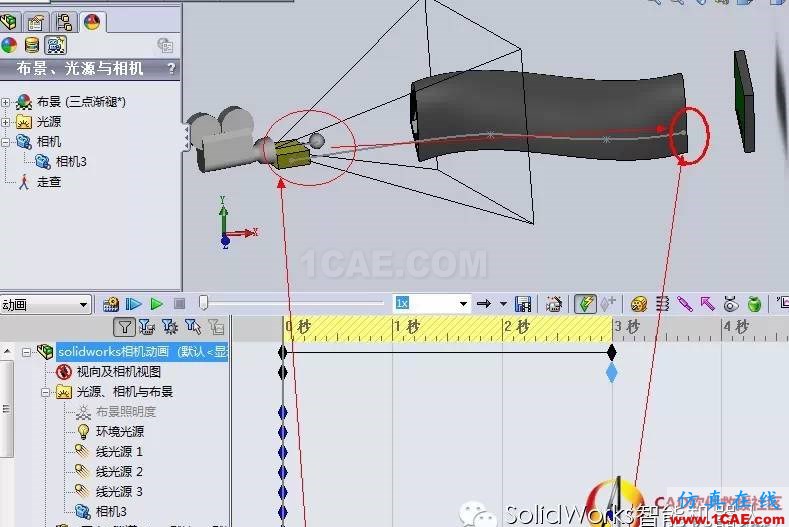Select 相机3 in the motion study tree
789x527 pixels.
(111, 511)
